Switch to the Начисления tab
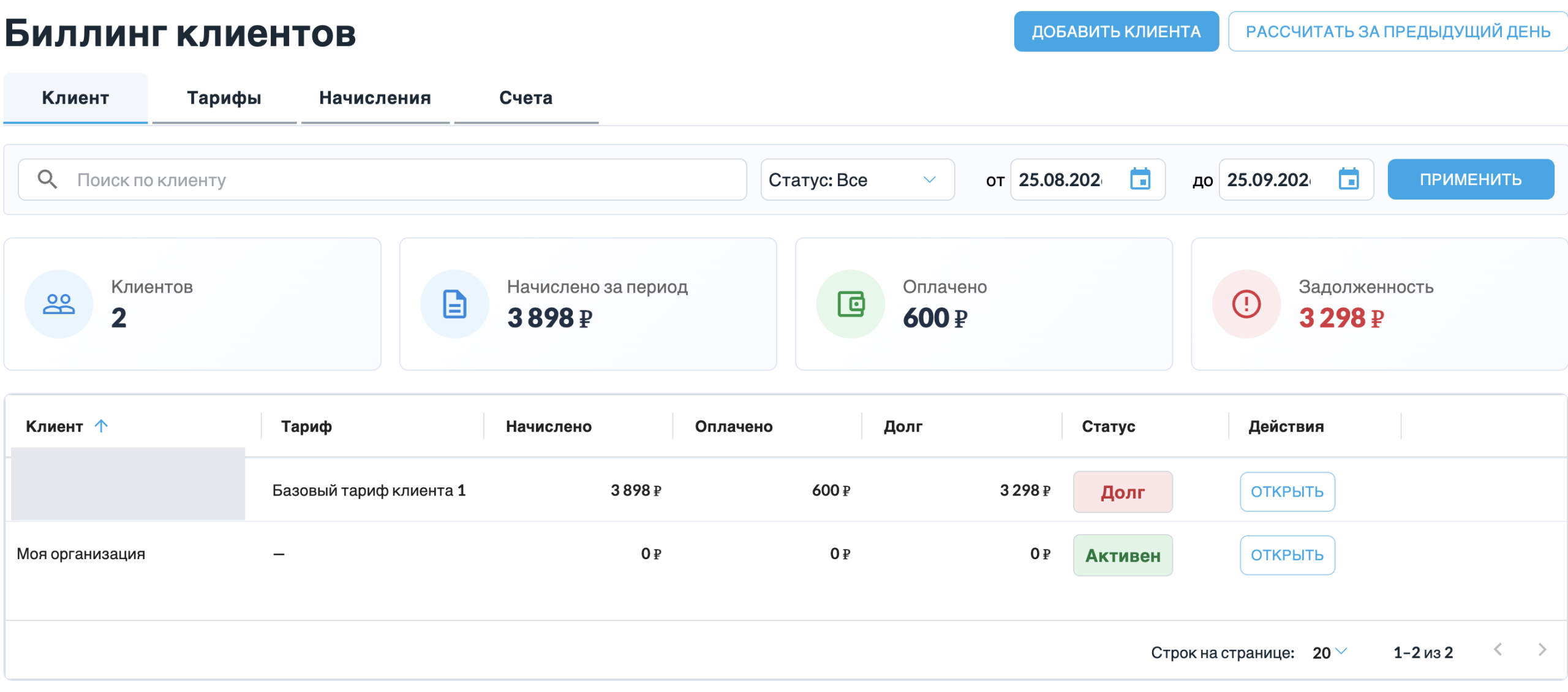Image resolution: width=1568 pixels, height=692 pixels. (x=375, y=98)
